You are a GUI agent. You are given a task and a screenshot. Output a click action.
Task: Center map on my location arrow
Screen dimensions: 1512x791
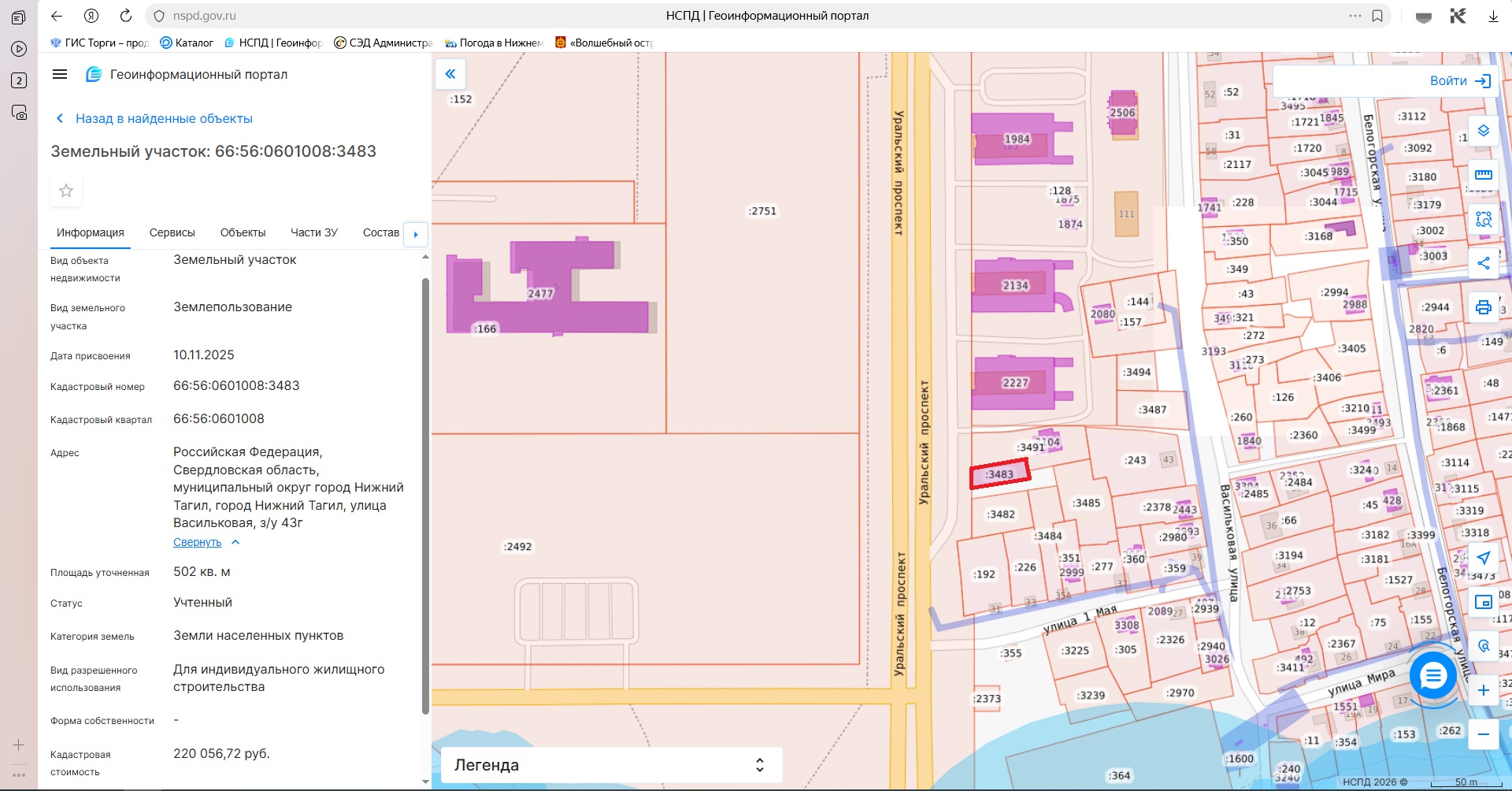click(x=1483, y=558)
